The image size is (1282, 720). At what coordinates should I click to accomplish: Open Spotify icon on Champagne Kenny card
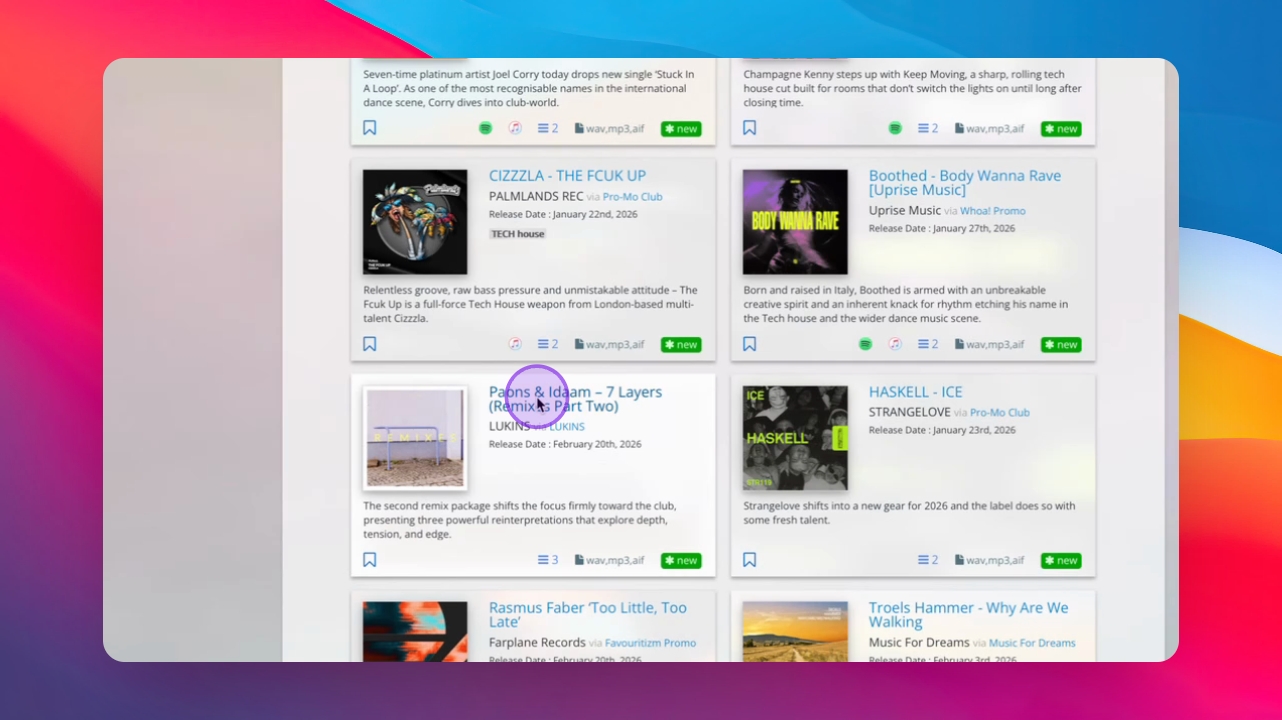pyautogui.click(x=895, y=128)
